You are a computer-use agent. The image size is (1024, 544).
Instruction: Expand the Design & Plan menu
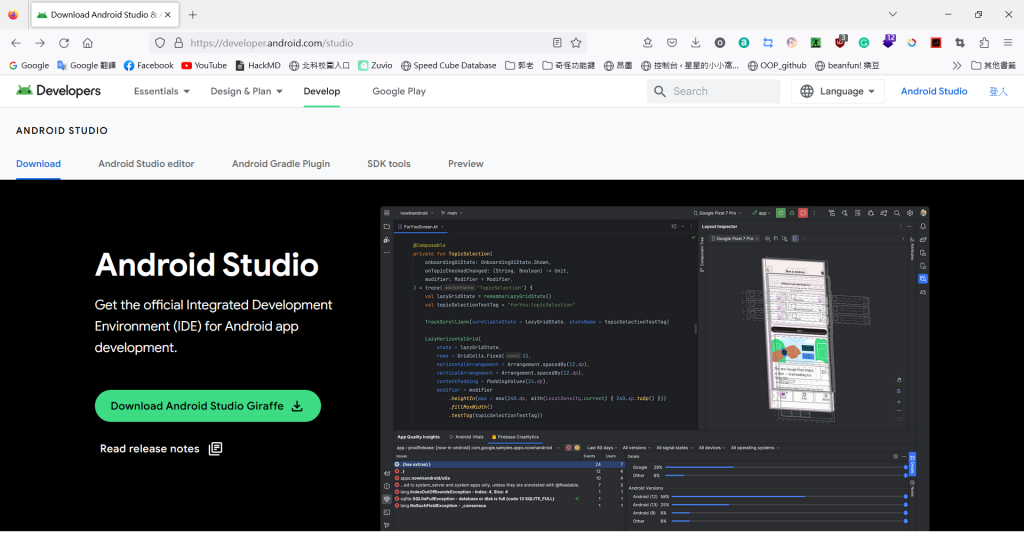246,91
